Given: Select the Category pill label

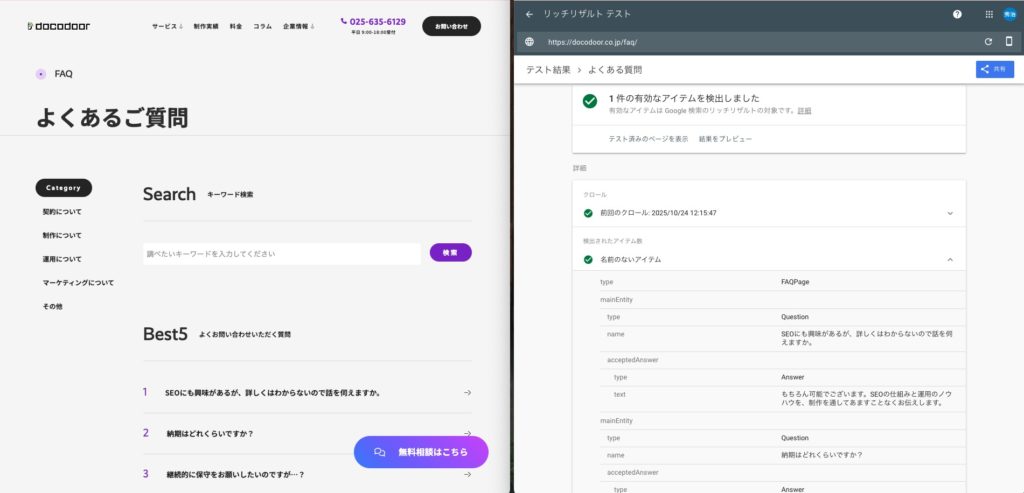Looking at the screenshot, I should tap(63, 188).
